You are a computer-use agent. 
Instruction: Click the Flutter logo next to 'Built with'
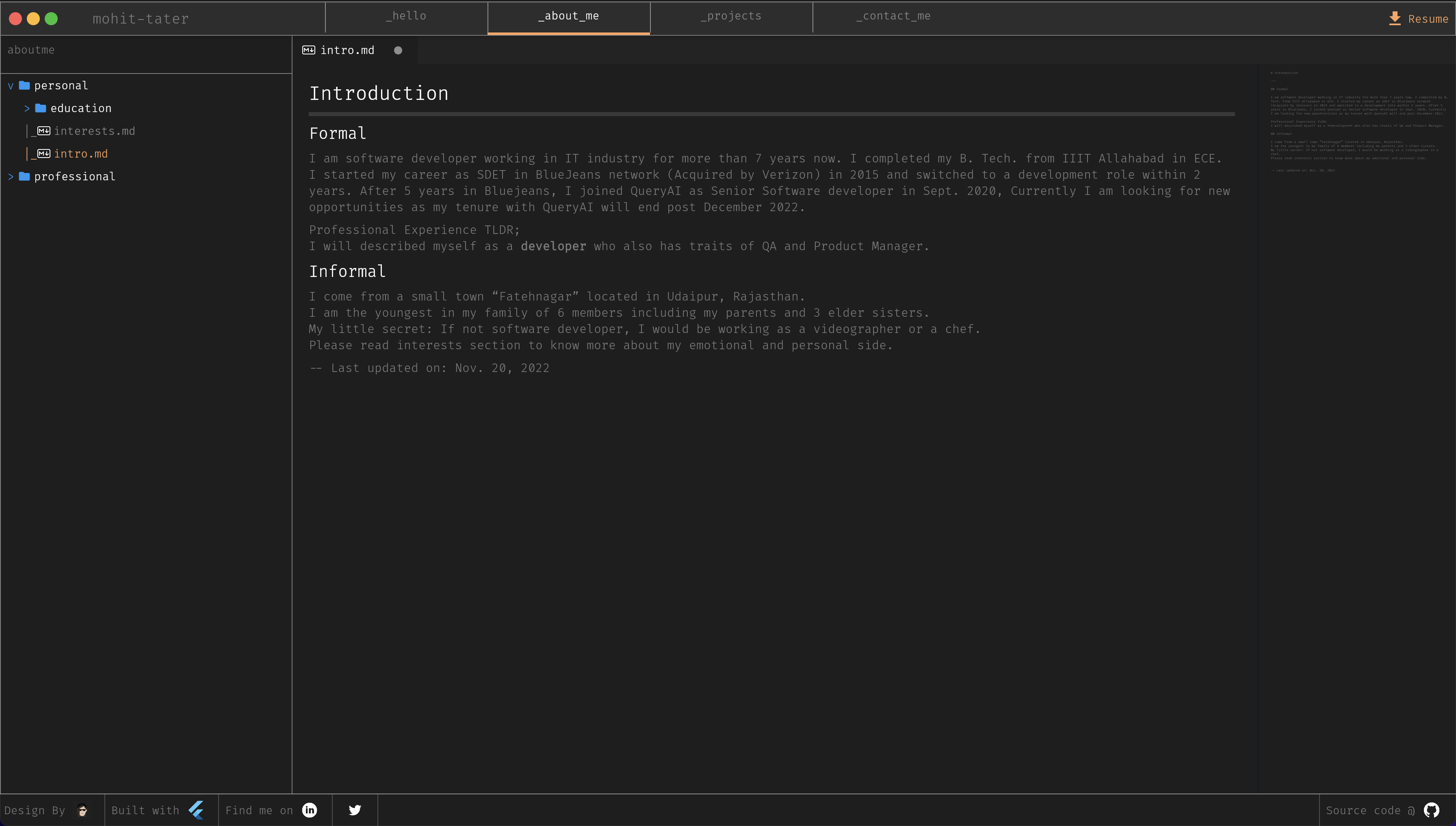click(196, 809)
